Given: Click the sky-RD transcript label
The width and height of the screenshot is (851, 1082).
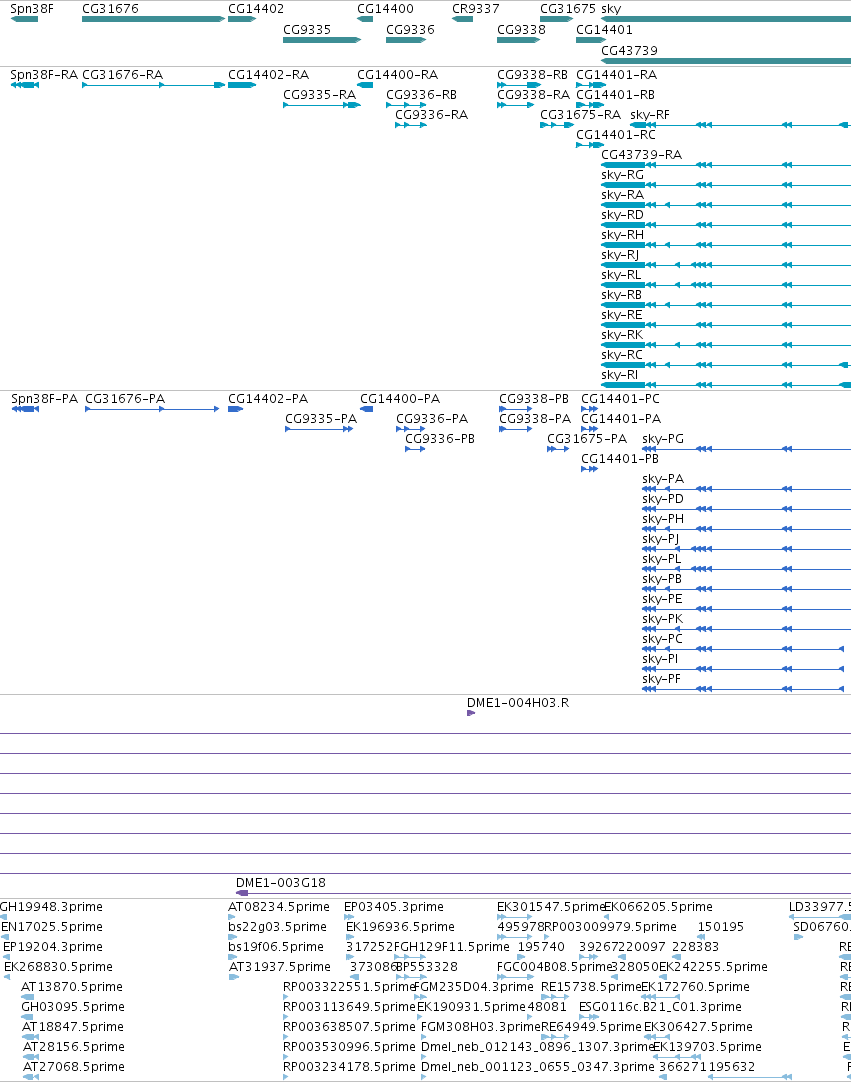Looking at the screenshot, I should 623,215.
